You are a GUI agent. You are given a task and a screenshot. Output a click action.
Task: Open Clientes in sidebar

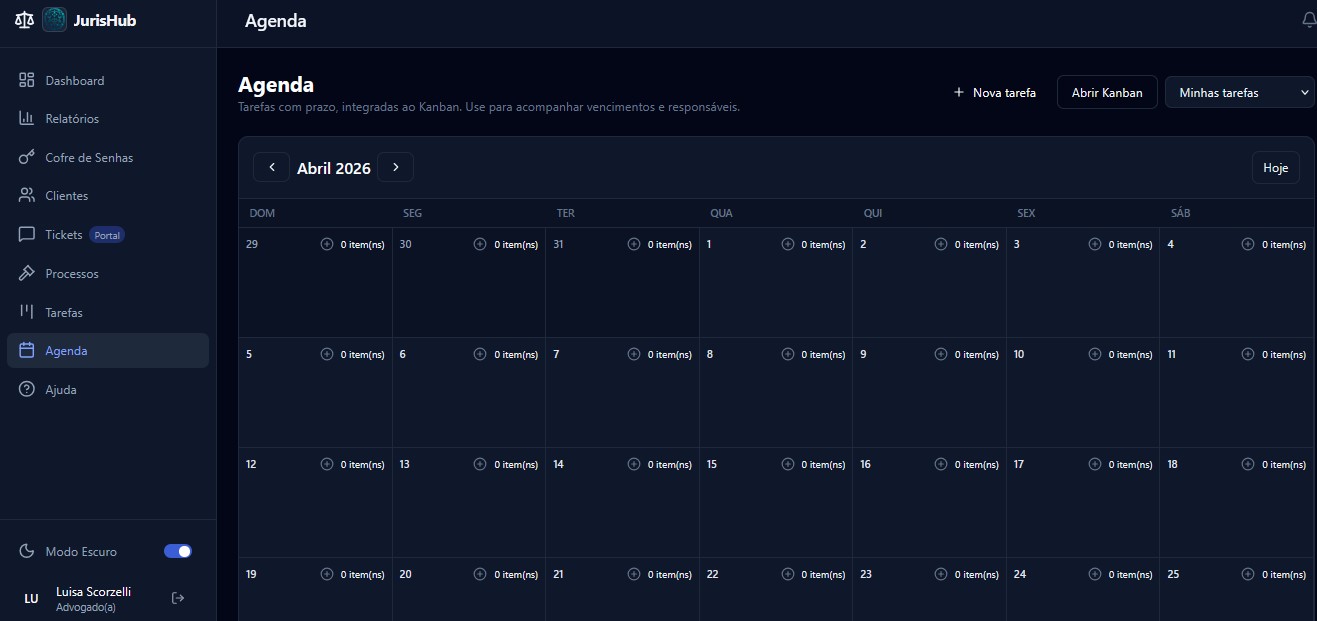click(108, 196)
